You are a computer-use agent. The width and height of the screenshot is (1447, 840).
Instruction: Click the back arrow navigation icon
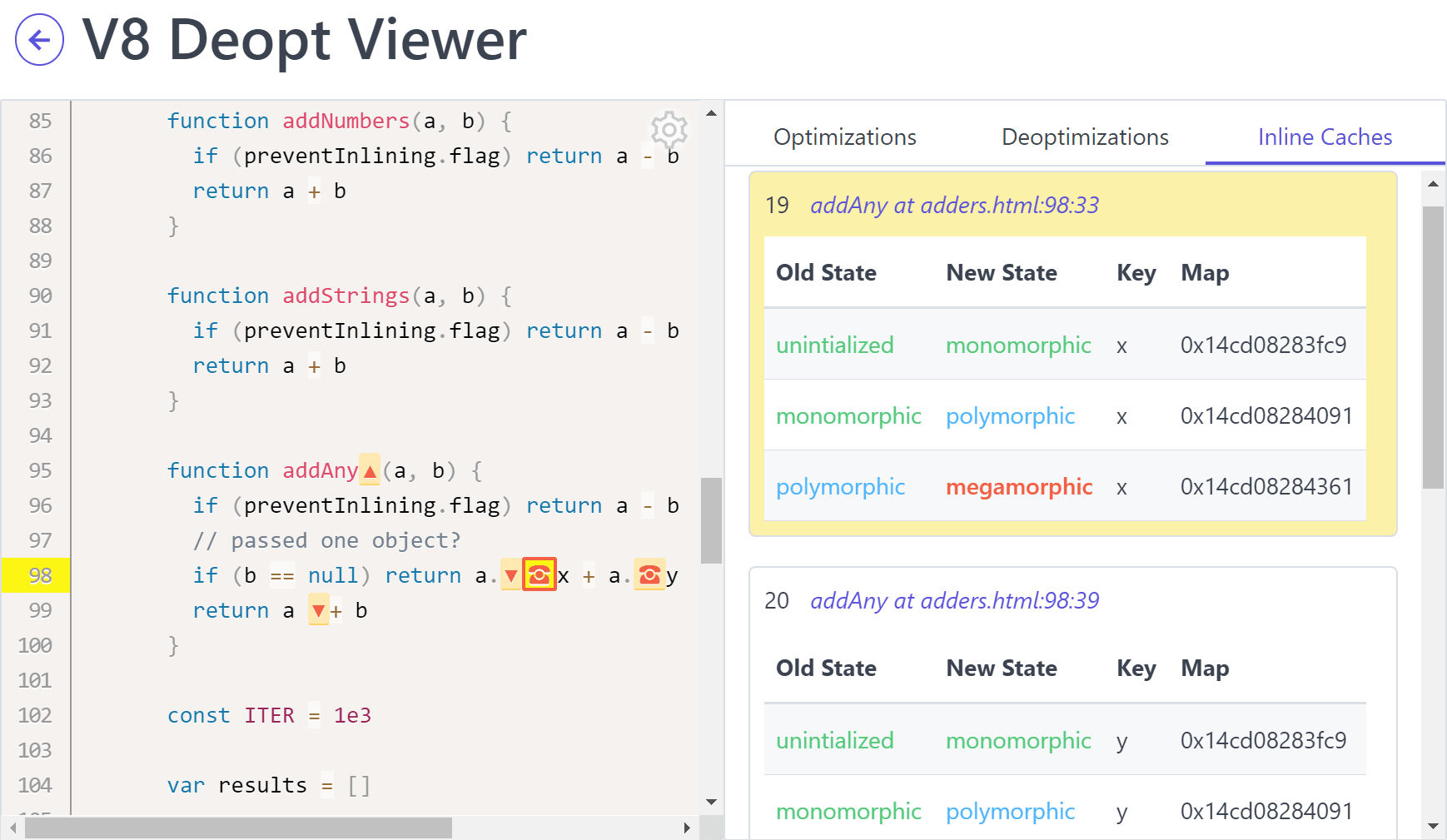point(38,39)
